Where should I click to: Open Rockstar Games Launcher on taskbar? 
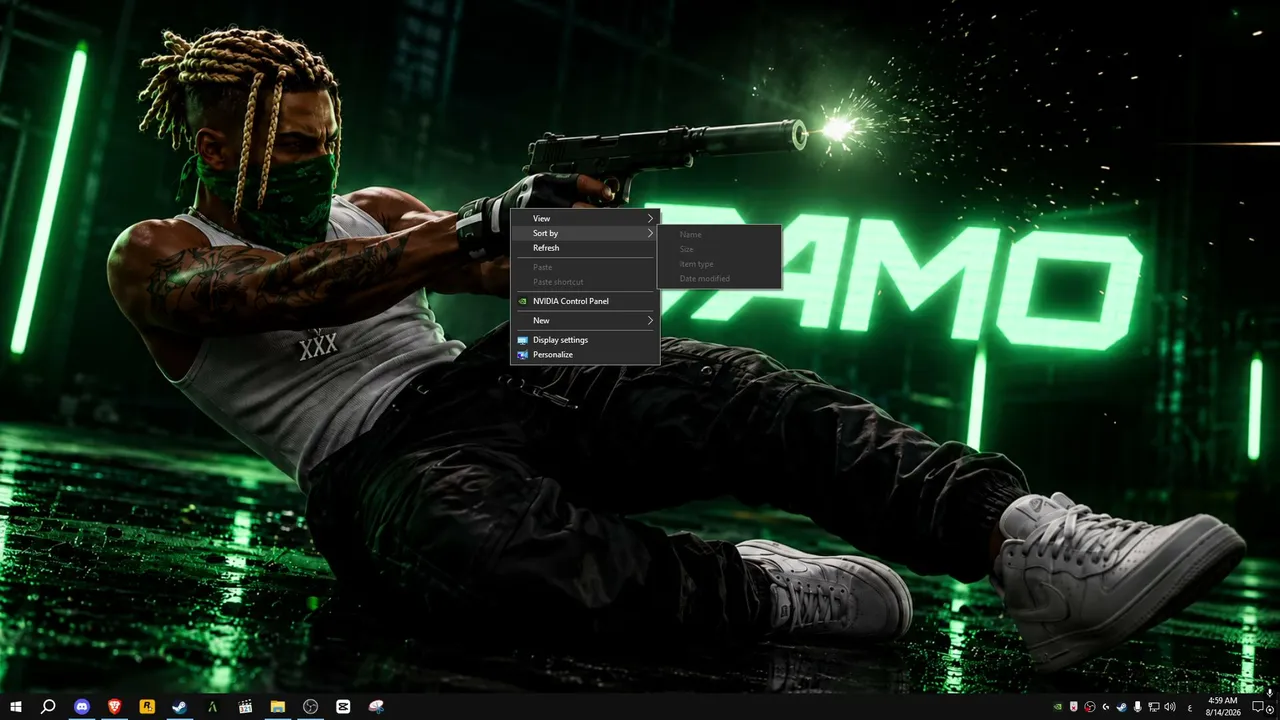147,706
